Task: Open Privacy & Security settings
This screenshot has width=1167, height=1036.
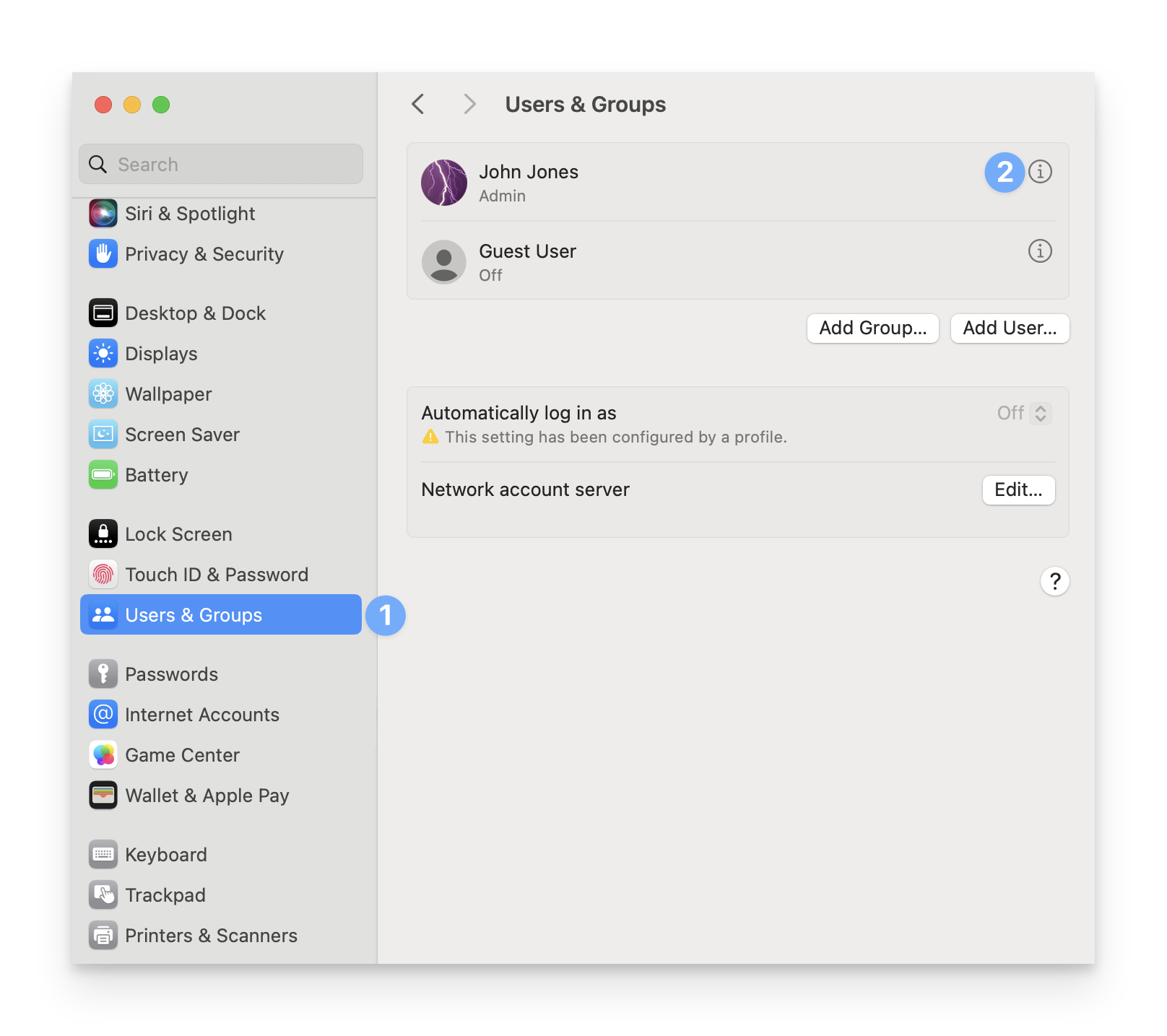Action: coord(204,253)
